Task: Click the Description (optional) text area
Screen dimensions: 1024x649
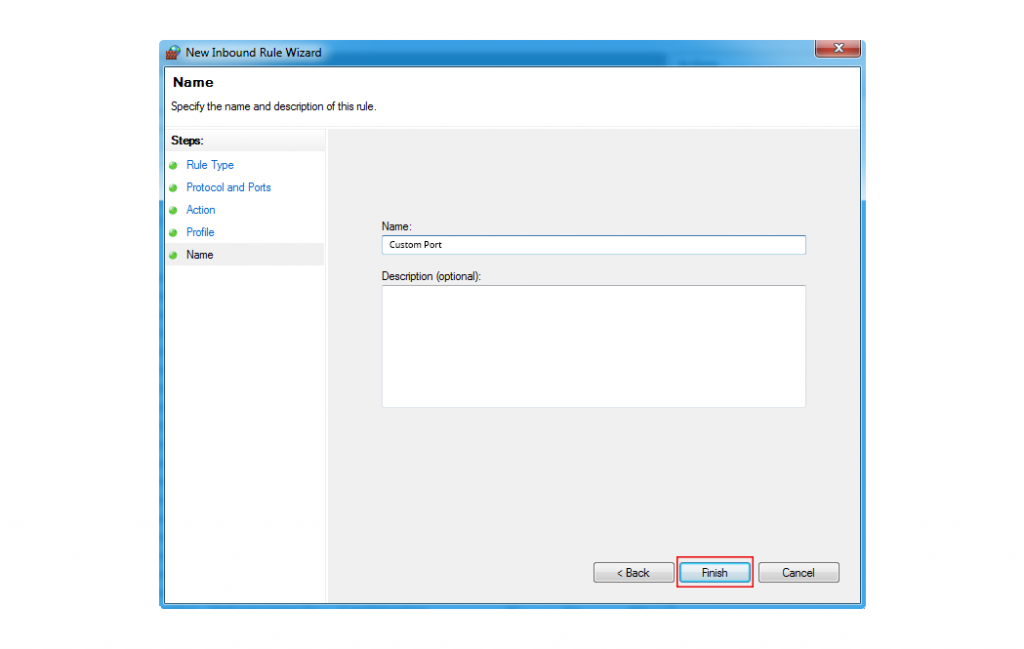Action: tap(593, 345)
